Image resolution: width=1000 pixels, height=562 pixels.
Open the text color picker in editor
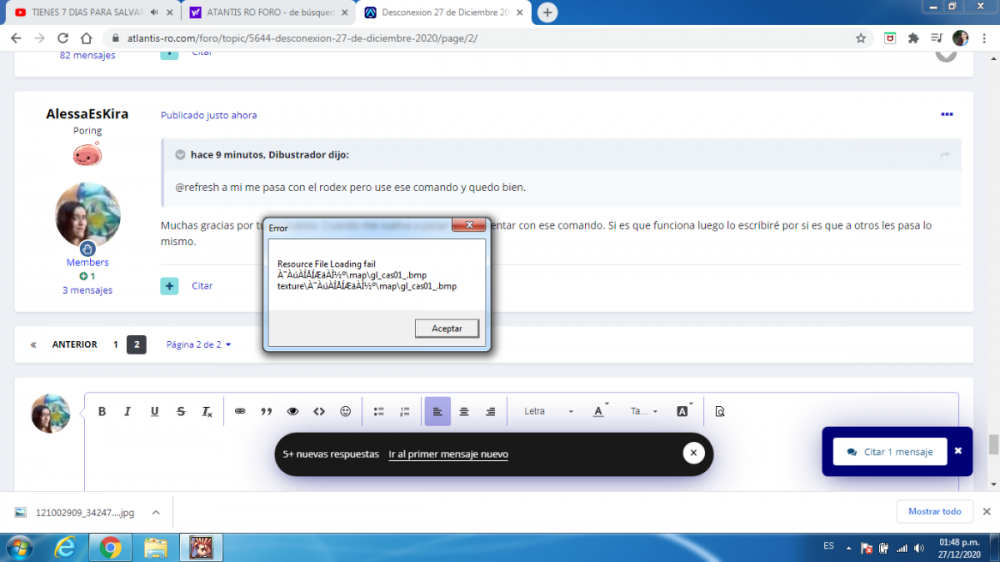(600, 411)
